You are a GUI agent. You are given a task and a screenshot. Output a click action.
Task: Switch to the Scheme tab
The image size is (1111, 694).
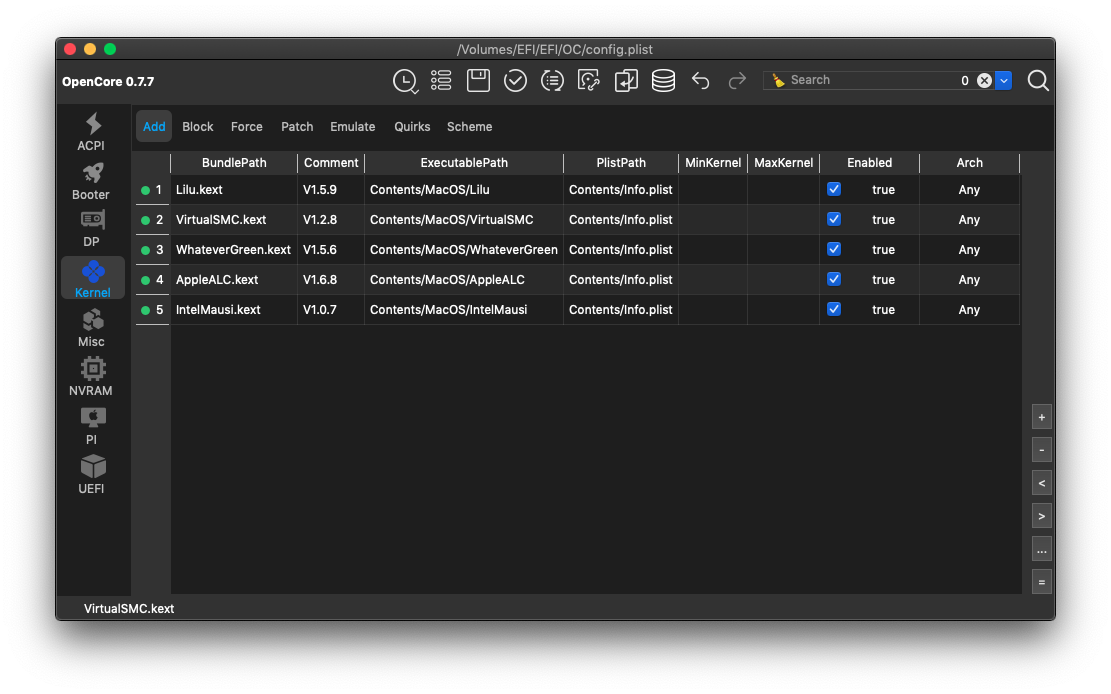pos(470,127)
